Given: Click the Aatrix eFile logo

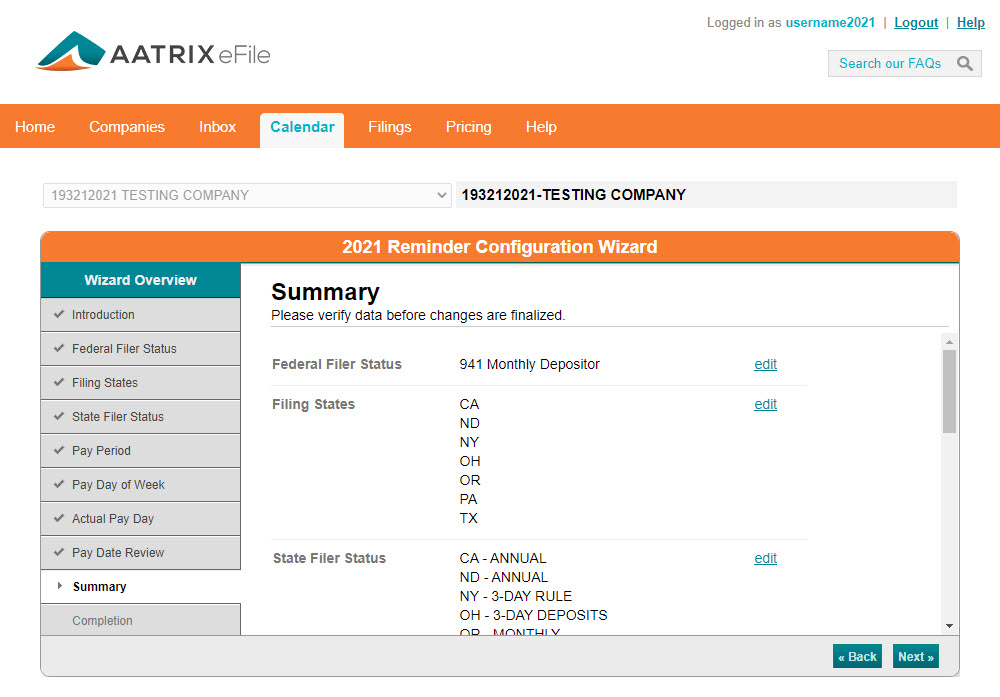Looking at the screenshot, I should tap(153, 53).
